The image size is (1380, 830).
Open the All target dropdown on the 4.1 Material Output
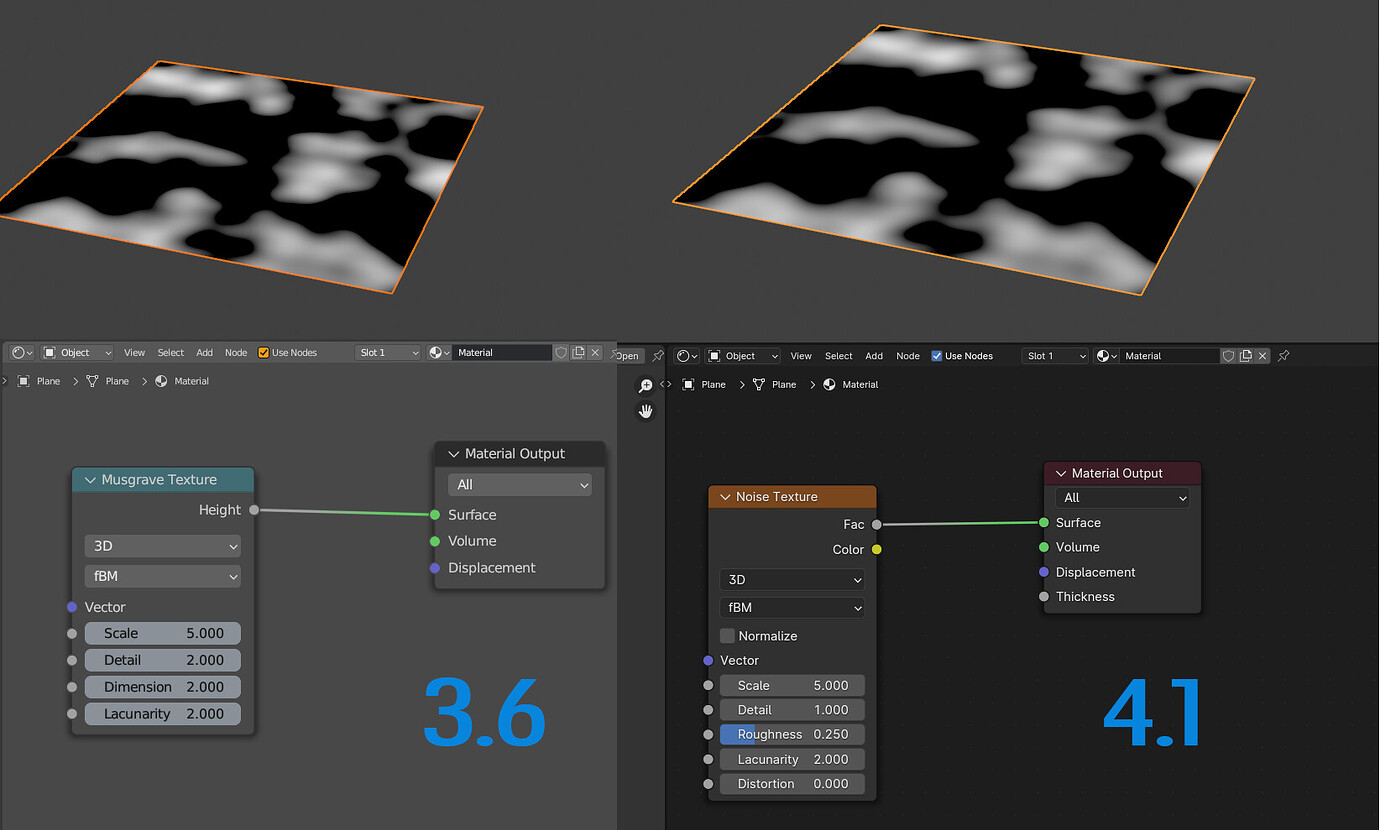[x=1122, y=498]
